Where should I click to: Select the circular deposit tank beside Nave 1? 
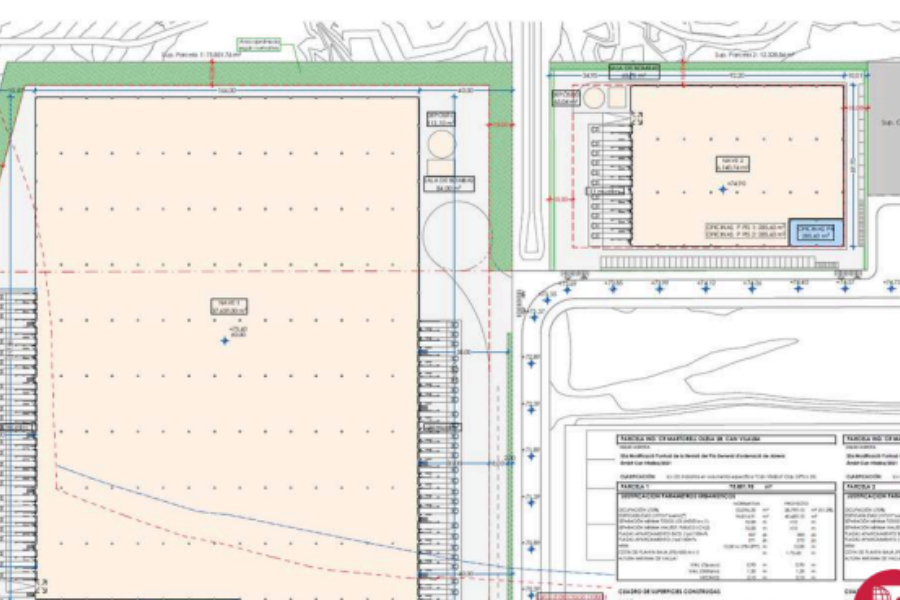coord(441,144)
